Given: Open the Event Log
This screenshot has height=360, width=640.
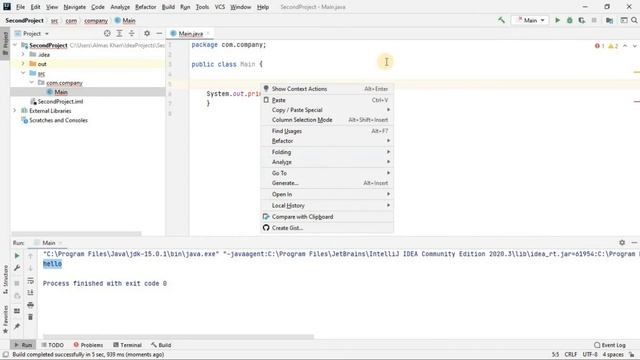Looking at the screenshot, I should click(610, 345).
